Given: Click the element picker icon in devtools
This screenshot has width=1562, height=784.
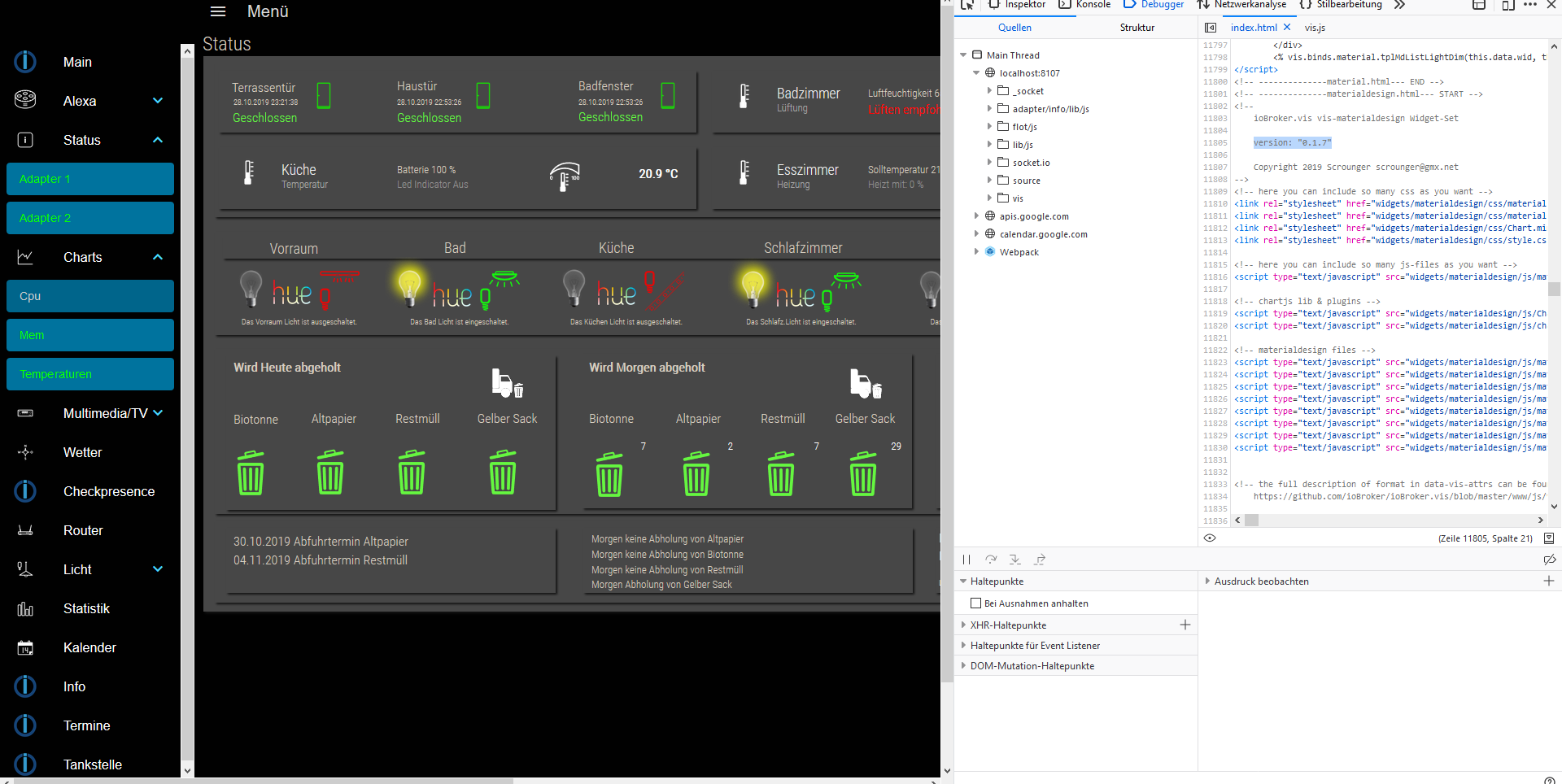Looking at the screenshot, I should 967,5.
